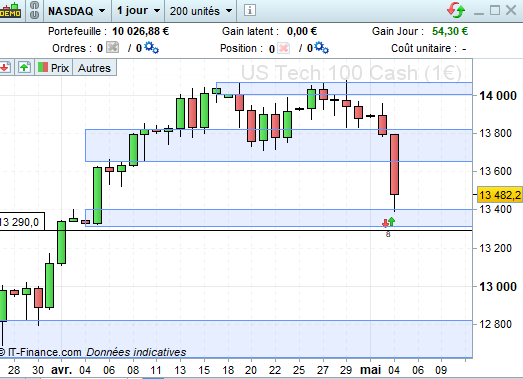The image size is (523, 379).
Task: Click the 13 000 price axis label
Action: click(x=498, y=287)
